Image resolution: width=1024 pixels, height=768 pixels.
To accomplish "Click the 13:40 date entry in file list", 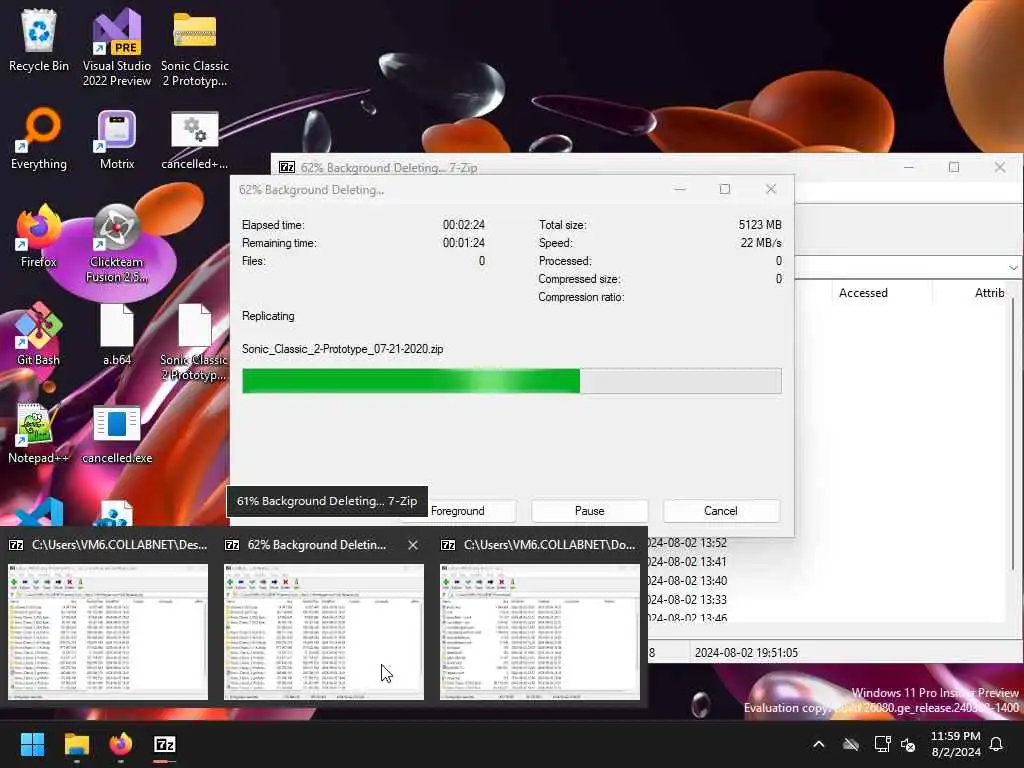I will coord(686,581).
